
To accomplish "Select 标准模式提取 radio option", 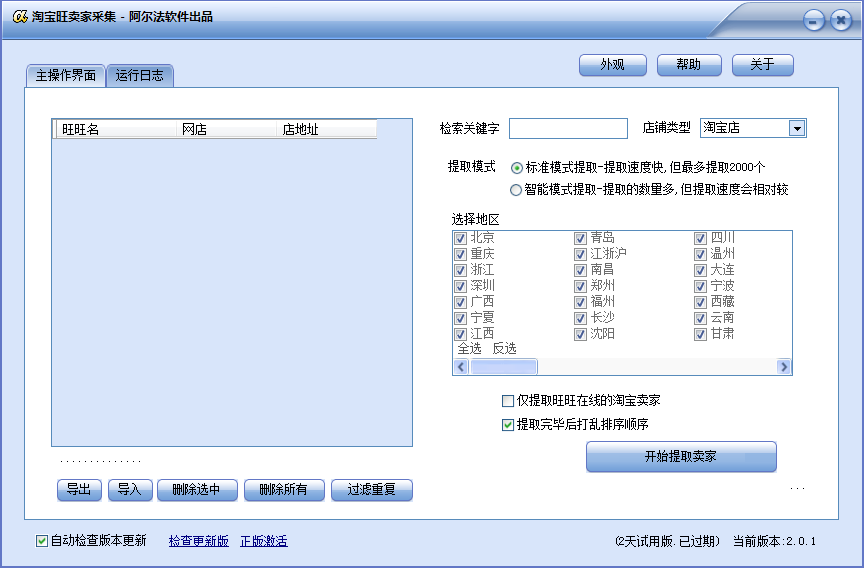I will pos(516,167).
